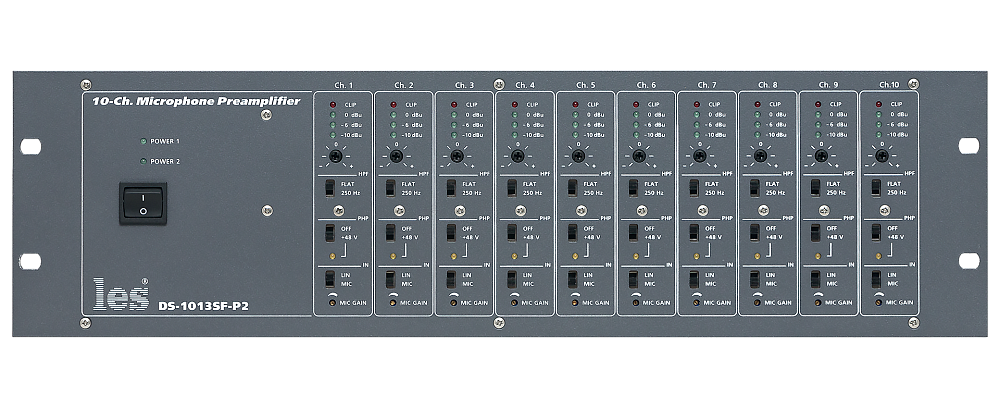Click the Ch. 1 channel label

click(343, 85)
